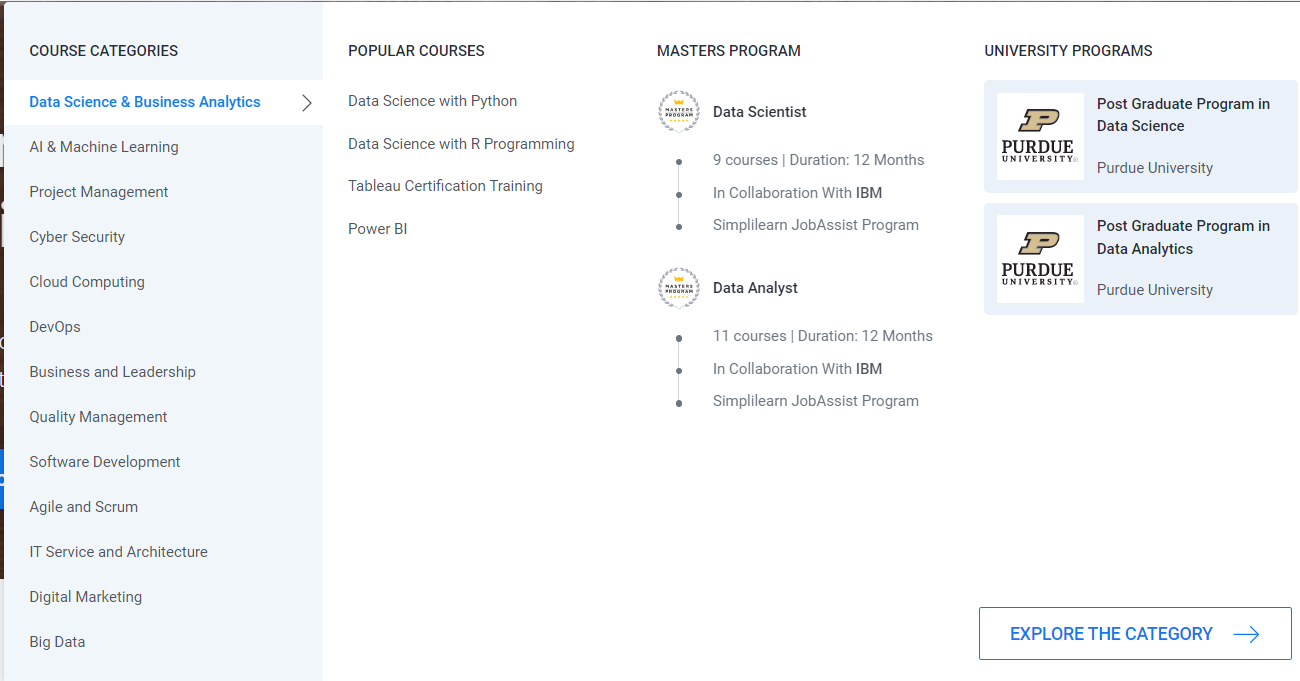
Task: Click Post Graduate Program in Data Analytics title
Action: (x=1183, y=237)
